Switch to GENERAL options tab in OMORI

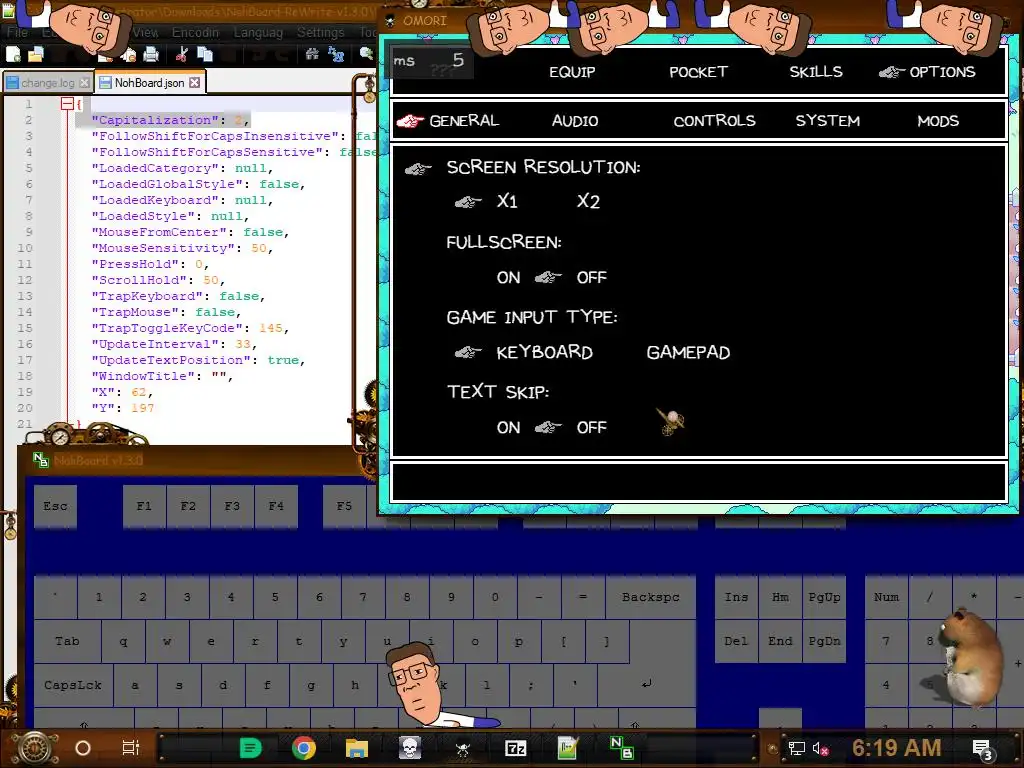coord(464,121)
